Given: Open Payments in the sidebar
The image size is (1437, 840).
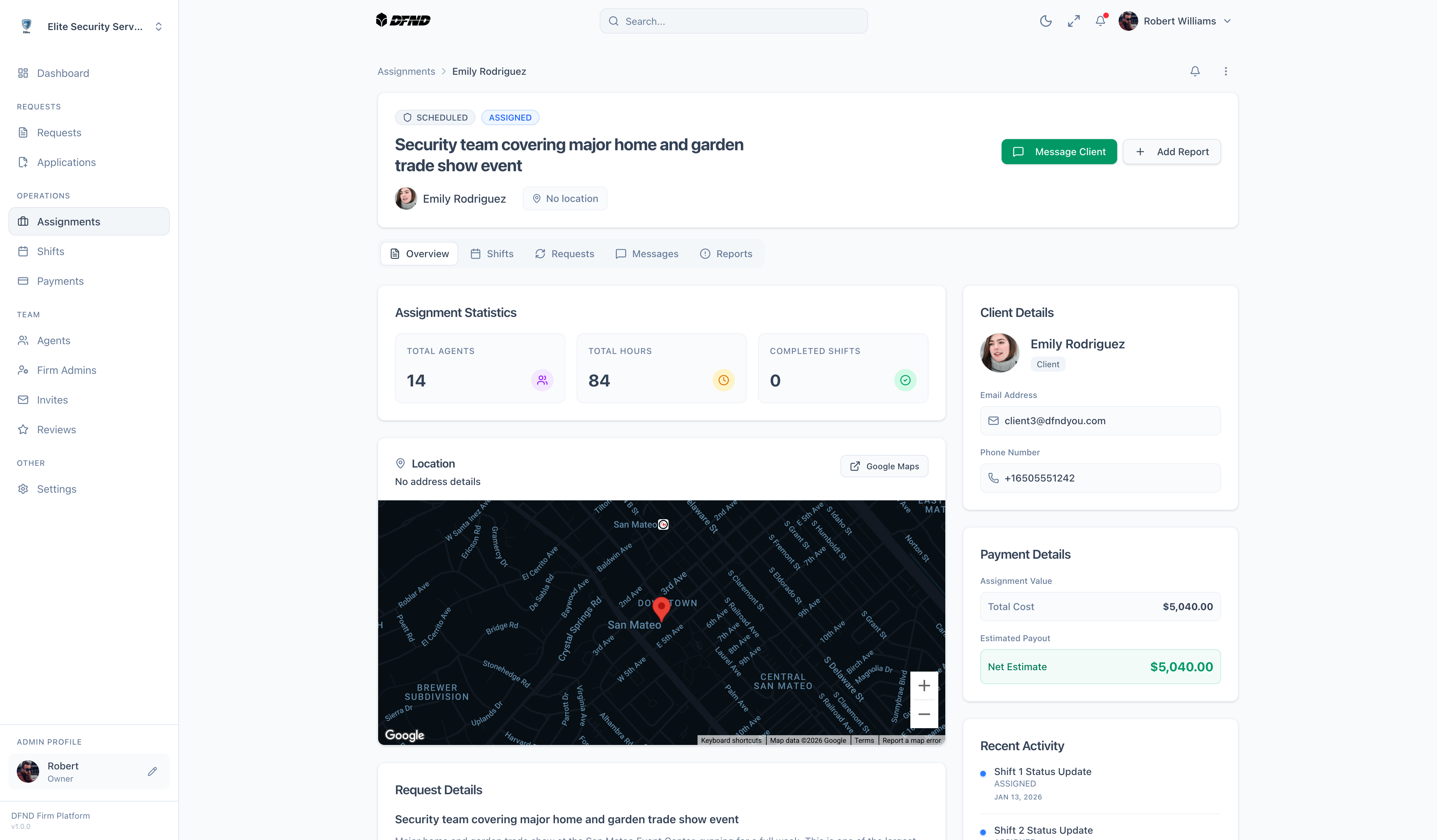Looking at the screenshot, I should click(60, 281).
